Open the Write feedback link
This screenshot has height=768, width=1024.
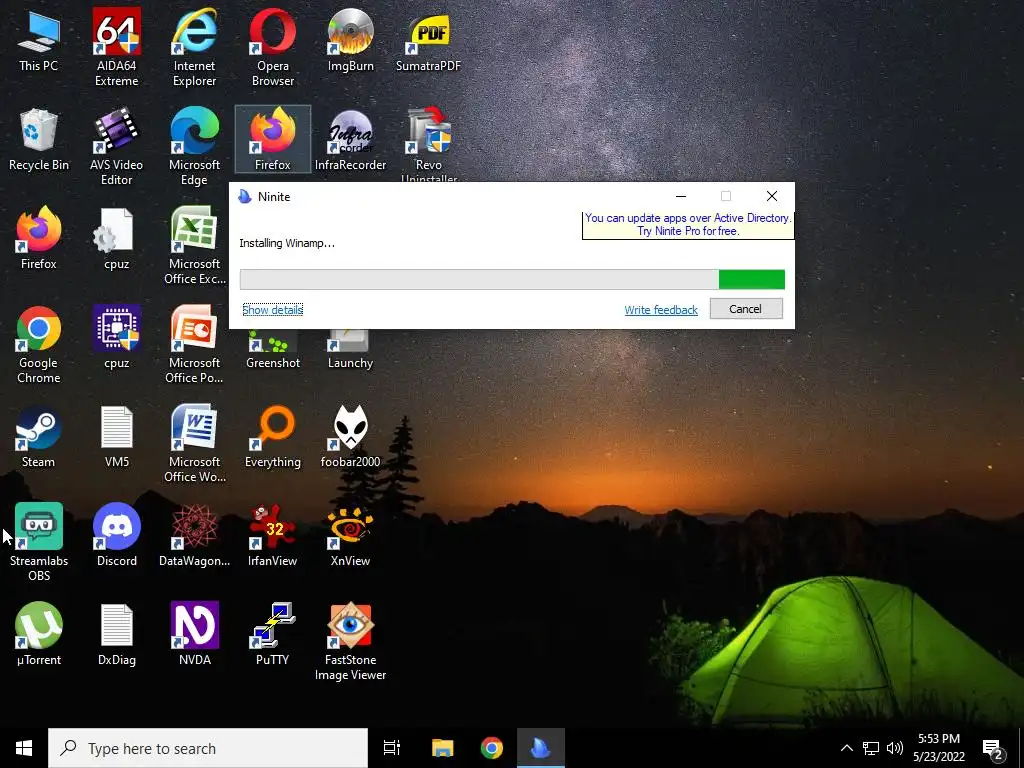[x=661, y=310]
